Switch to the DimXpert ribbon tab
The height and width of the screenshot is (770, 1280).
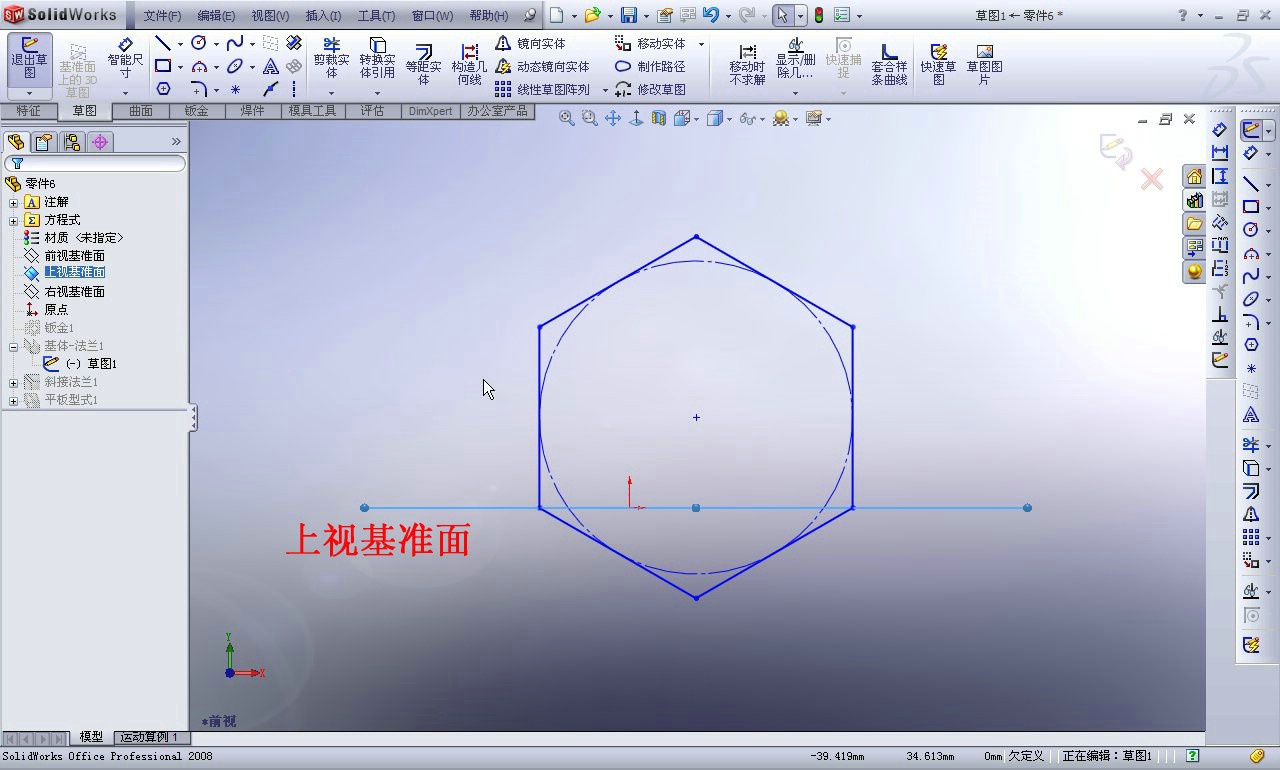click(x=430, y=111)
